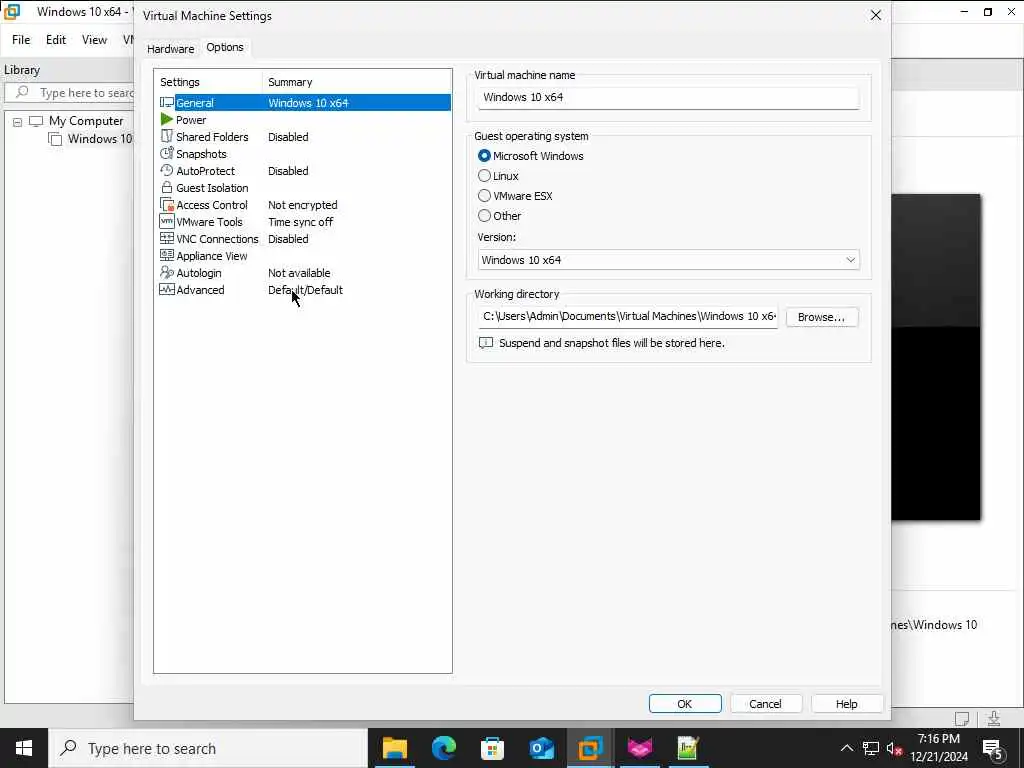
Task: Open Outlook from the taskbar
Action: click(541, 748)
